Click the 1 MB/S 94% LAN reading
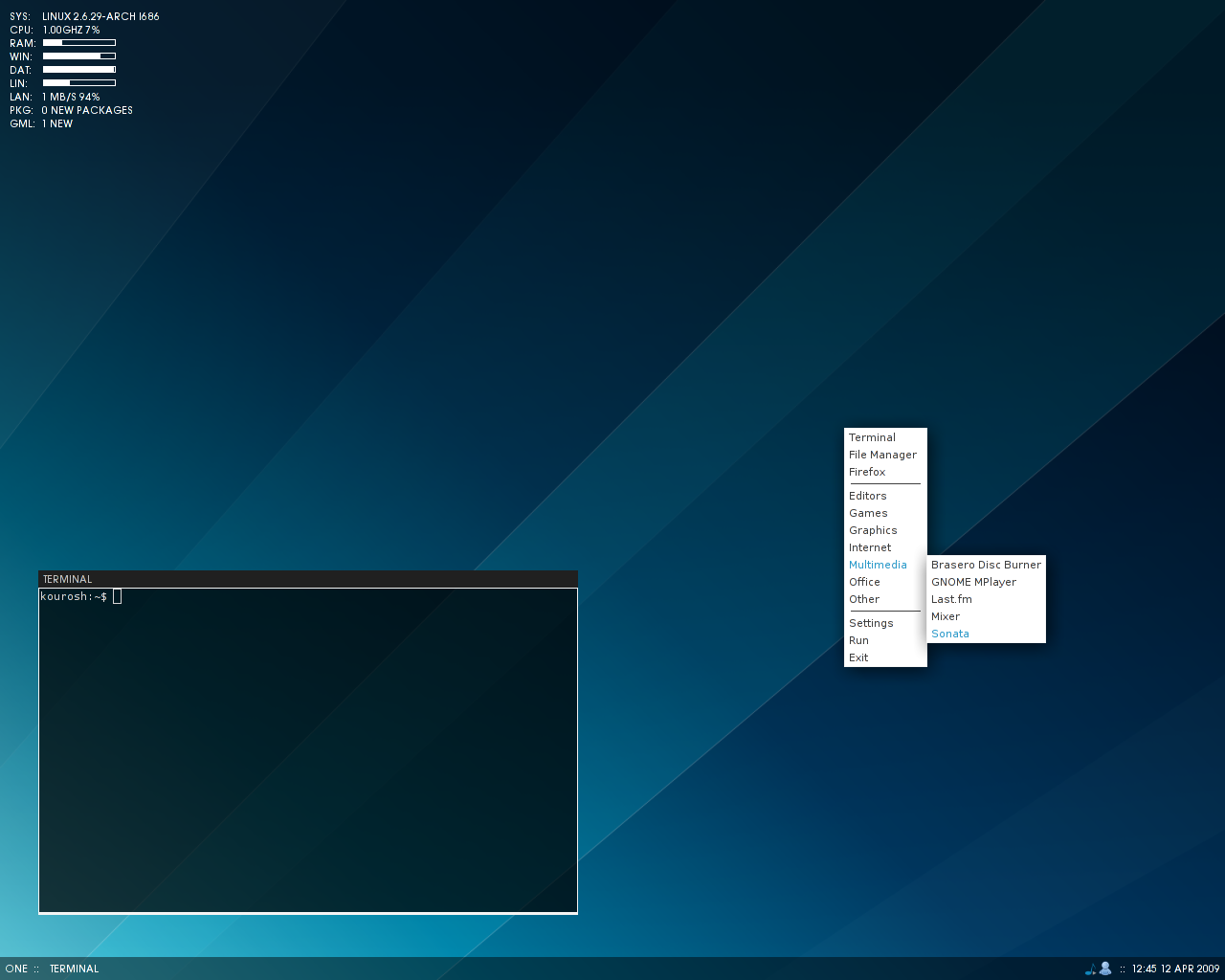 point(71,97)
